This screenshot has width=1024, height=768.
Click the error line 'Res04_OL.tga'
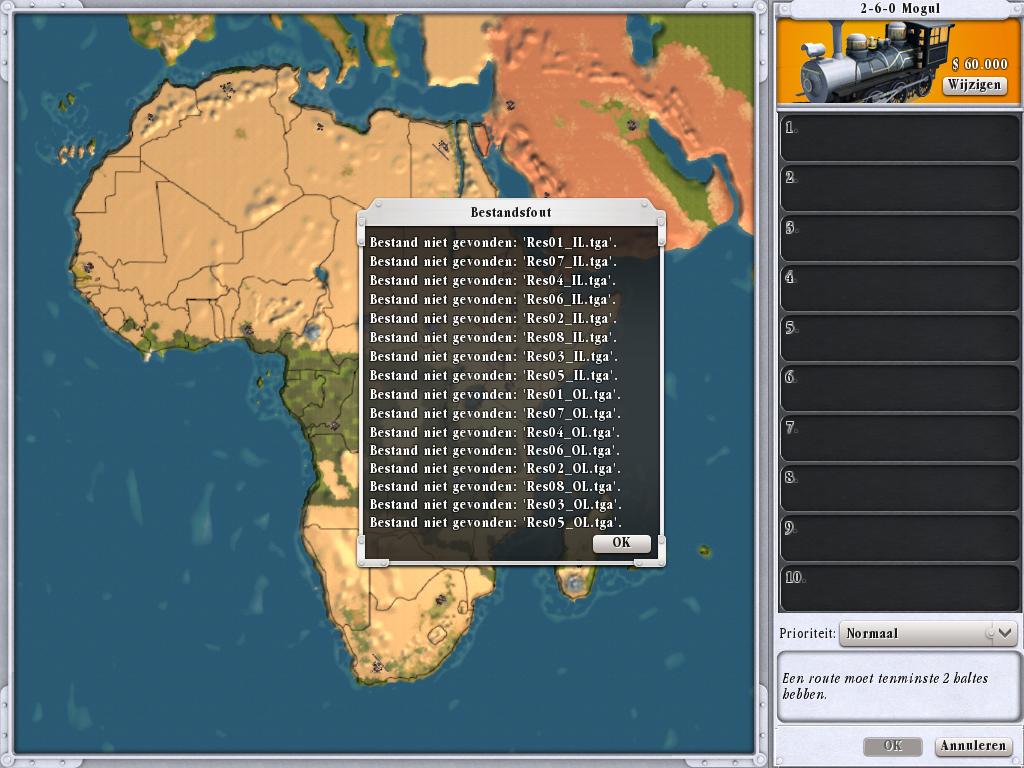(495, 432)
